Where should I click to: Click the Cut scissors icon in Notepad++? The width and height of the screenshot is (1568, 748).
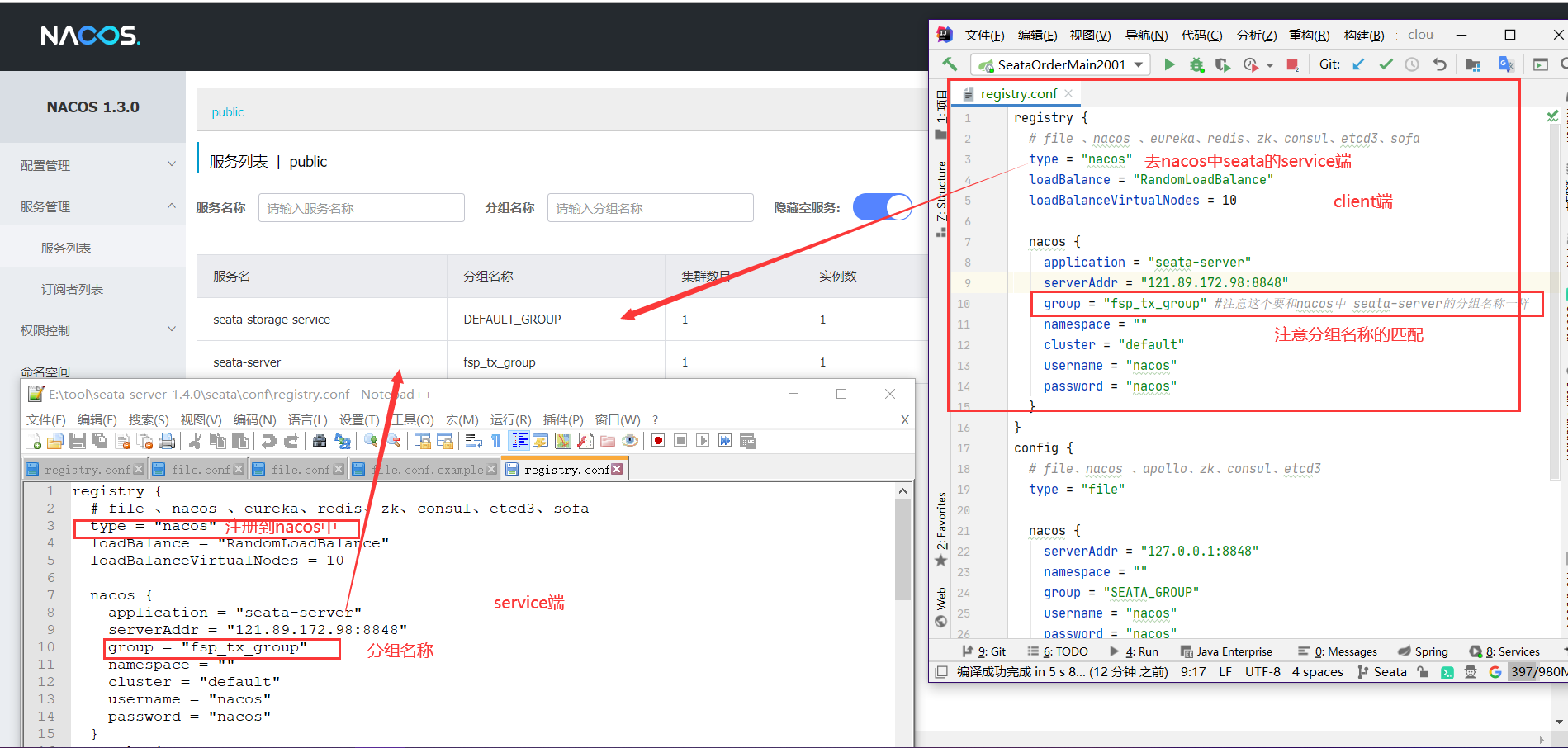pos(195,441)
